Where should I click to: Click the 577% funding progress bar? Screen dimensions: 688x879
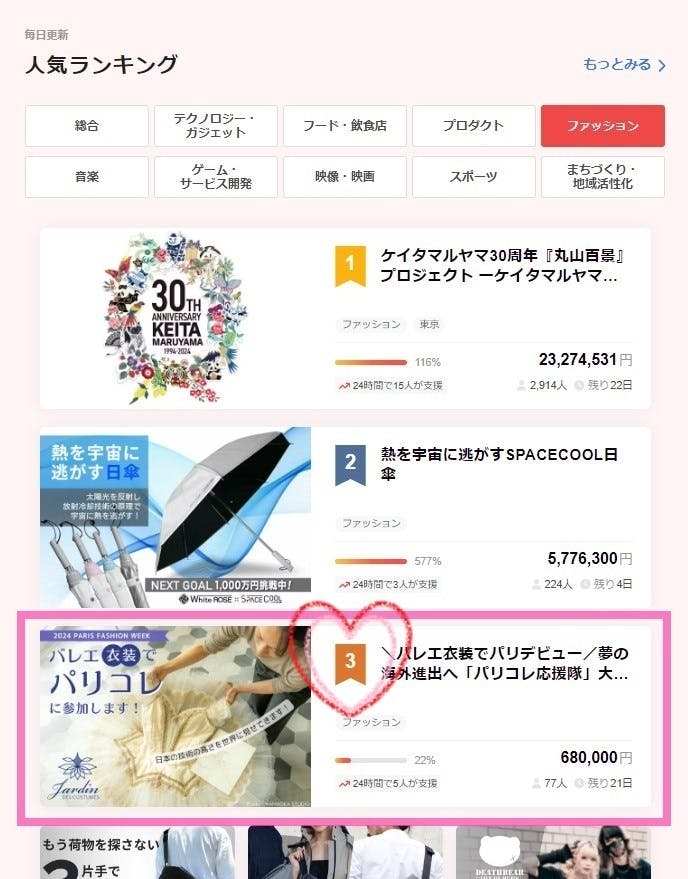[x=371, y=561]
